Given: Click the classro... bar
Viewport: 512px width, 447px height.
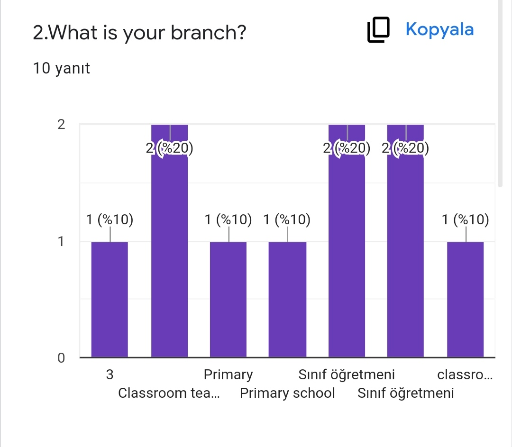Looking at the screenshot, I should (465, 300).
